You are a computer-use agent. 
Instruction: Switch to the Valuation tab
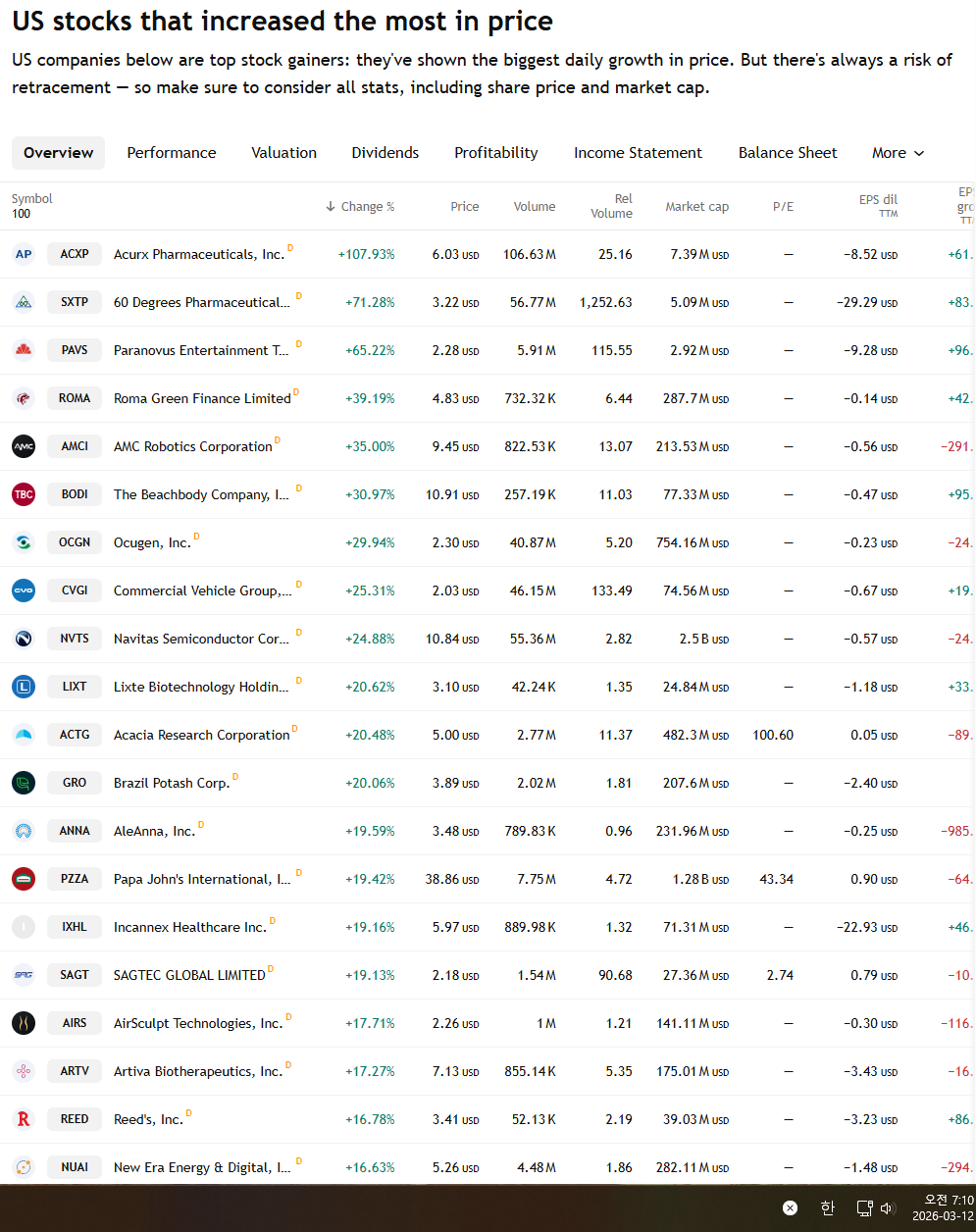(x=284, y=153)
